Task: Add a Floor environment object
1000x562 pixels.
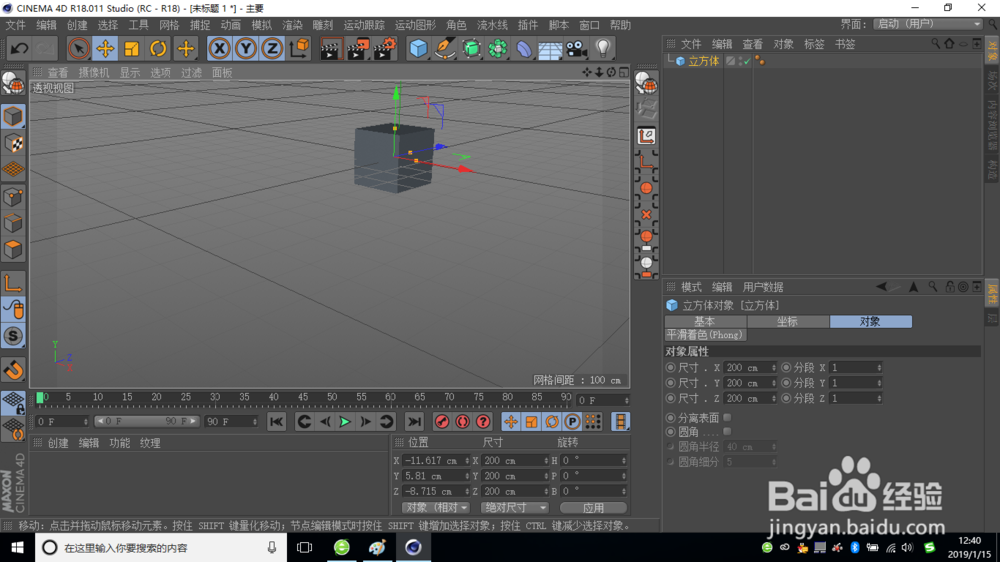Action: click(550, 48)
